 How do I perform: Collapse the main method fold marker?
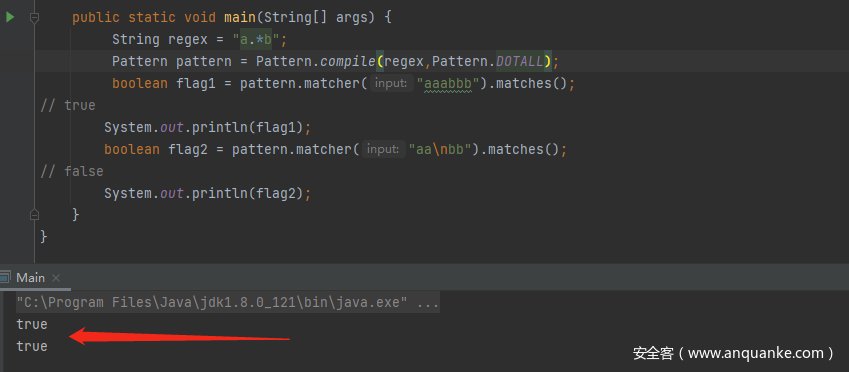tap(35, 18)
